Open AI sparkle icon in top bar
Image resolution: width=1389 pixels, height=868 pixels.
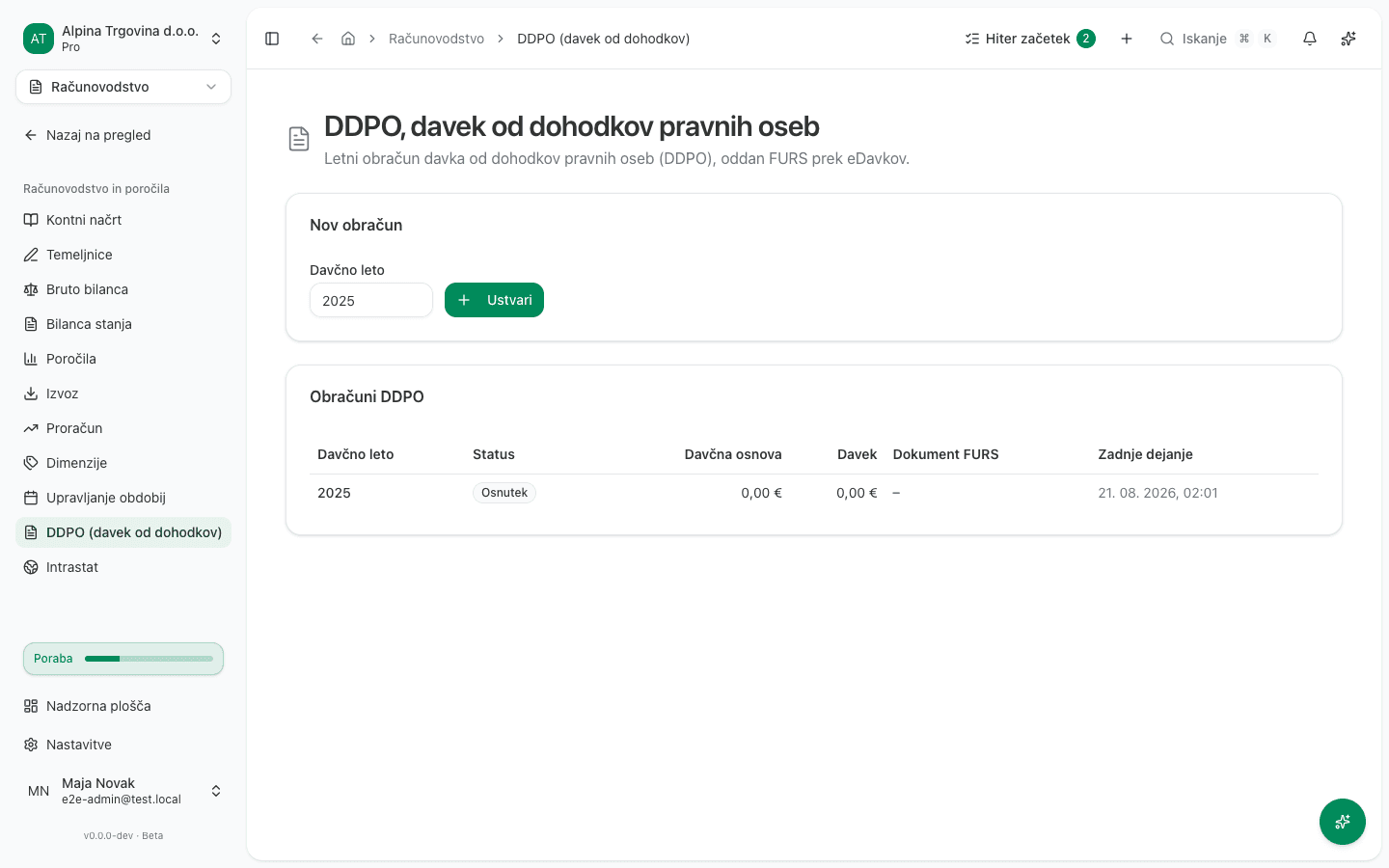pos(1348,39)
